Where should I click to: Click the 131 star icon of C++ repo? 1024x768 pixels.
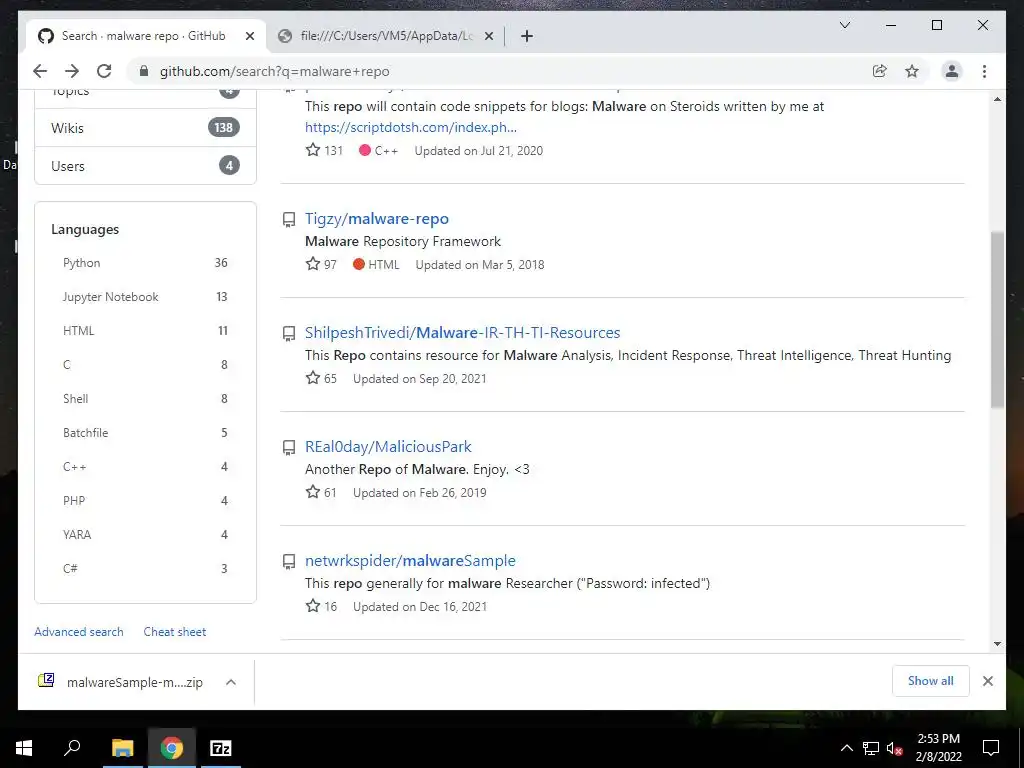coord(313,150)
